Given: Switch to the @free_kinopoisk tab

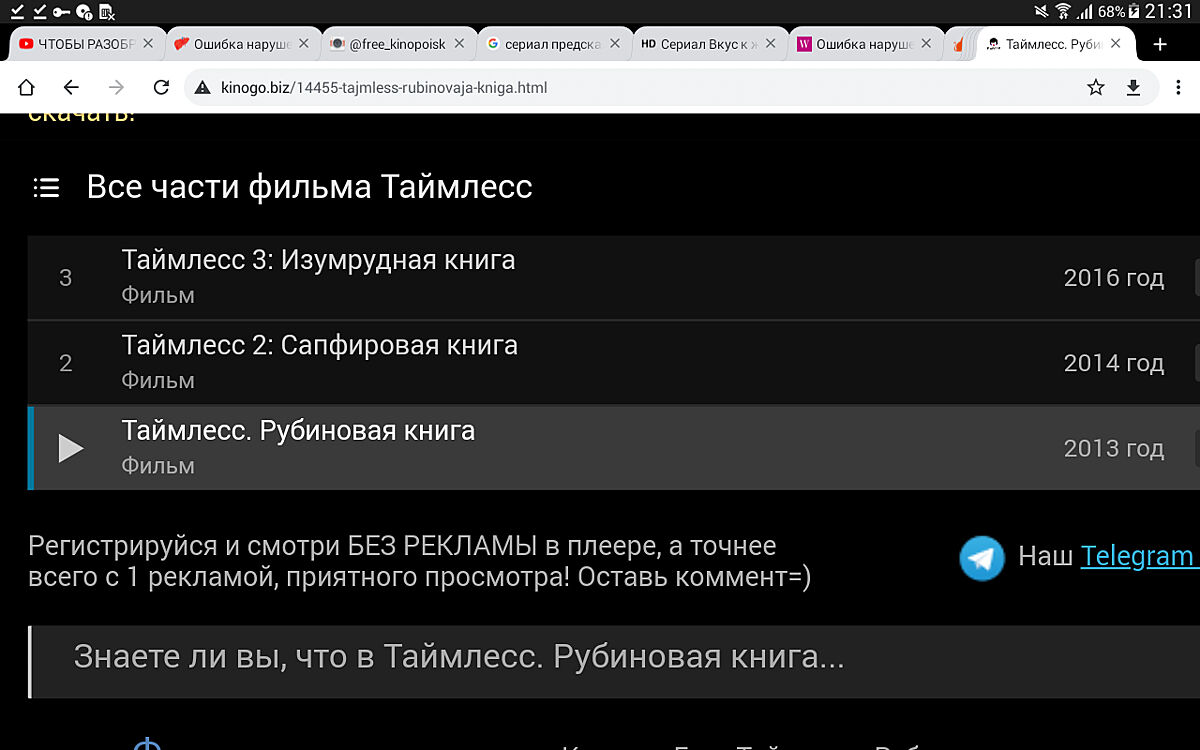Looking at the screenshot, I should (x=397, y=44).
